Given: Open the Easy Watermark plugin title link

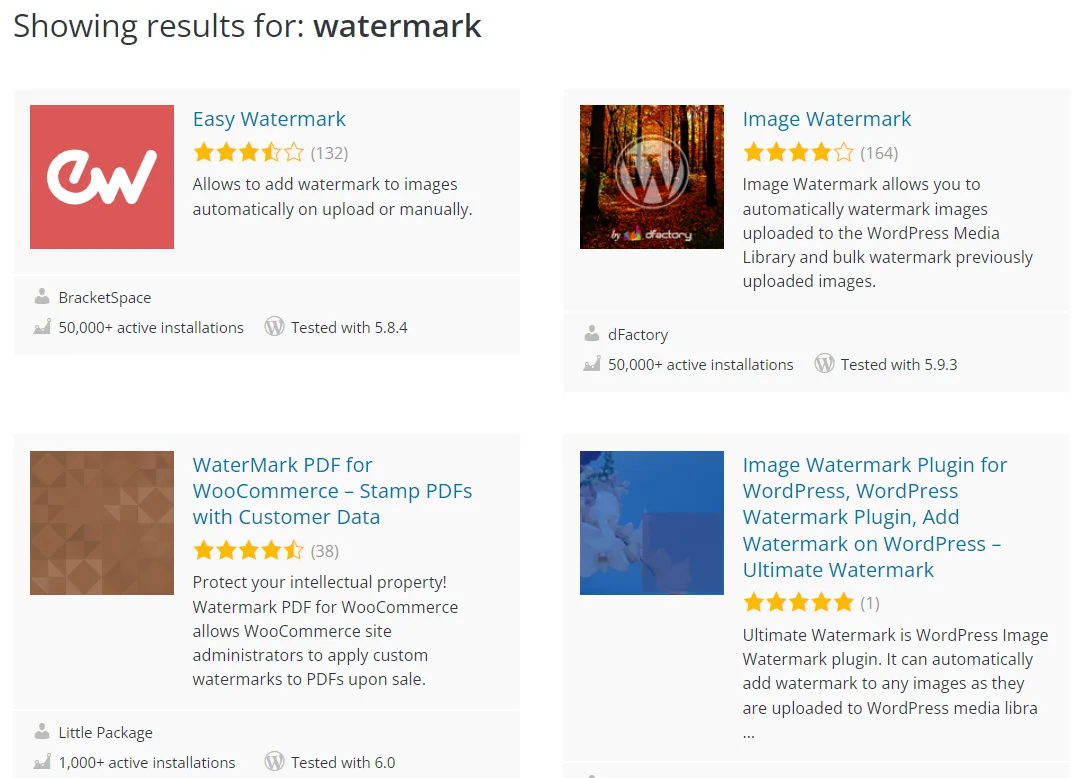Looking at the screenshot, I should (x=269, y=119).
